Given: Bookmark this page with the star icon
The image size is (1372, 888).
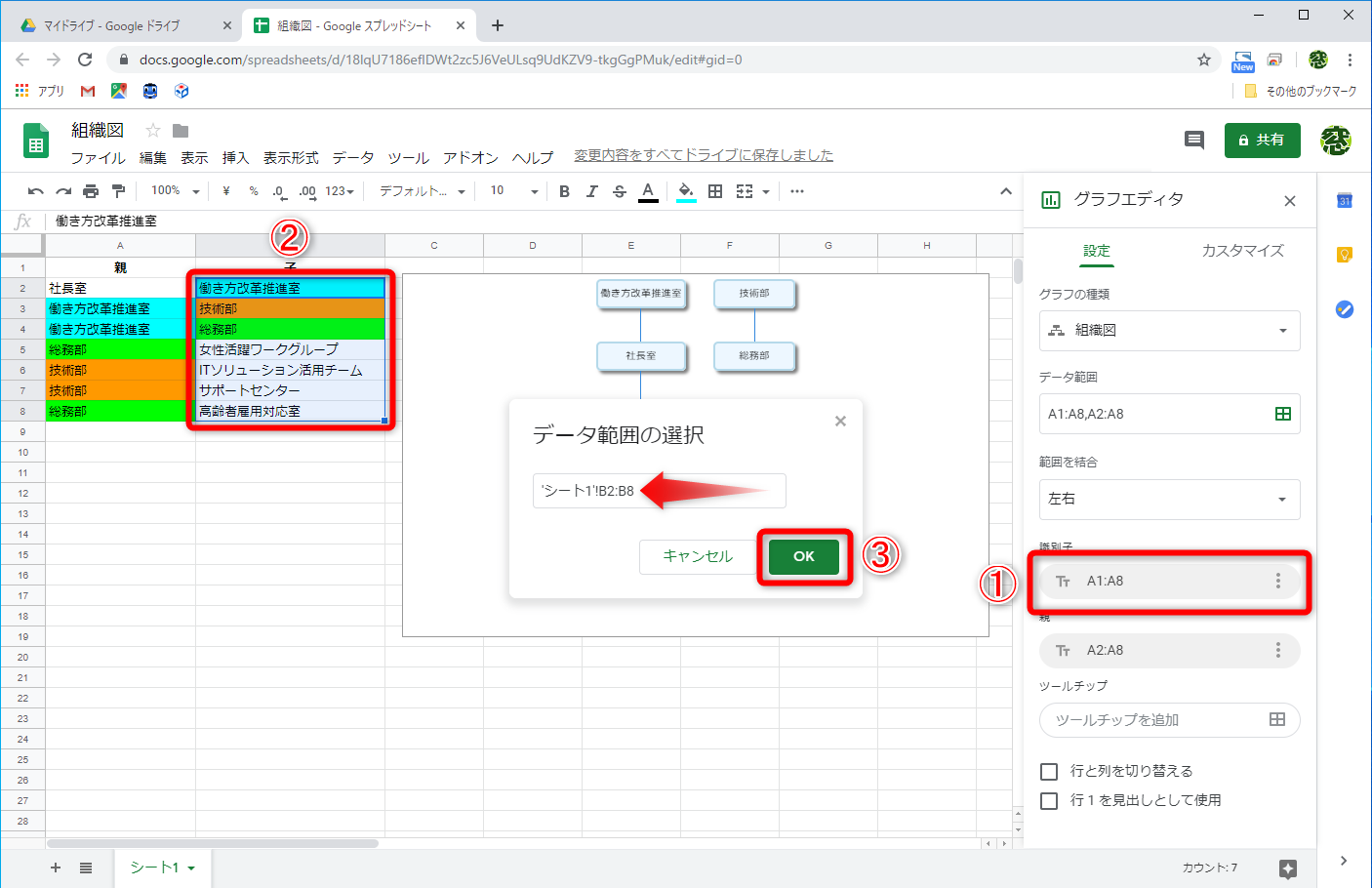Looking at the screenshot, I should click(1204, 60).
